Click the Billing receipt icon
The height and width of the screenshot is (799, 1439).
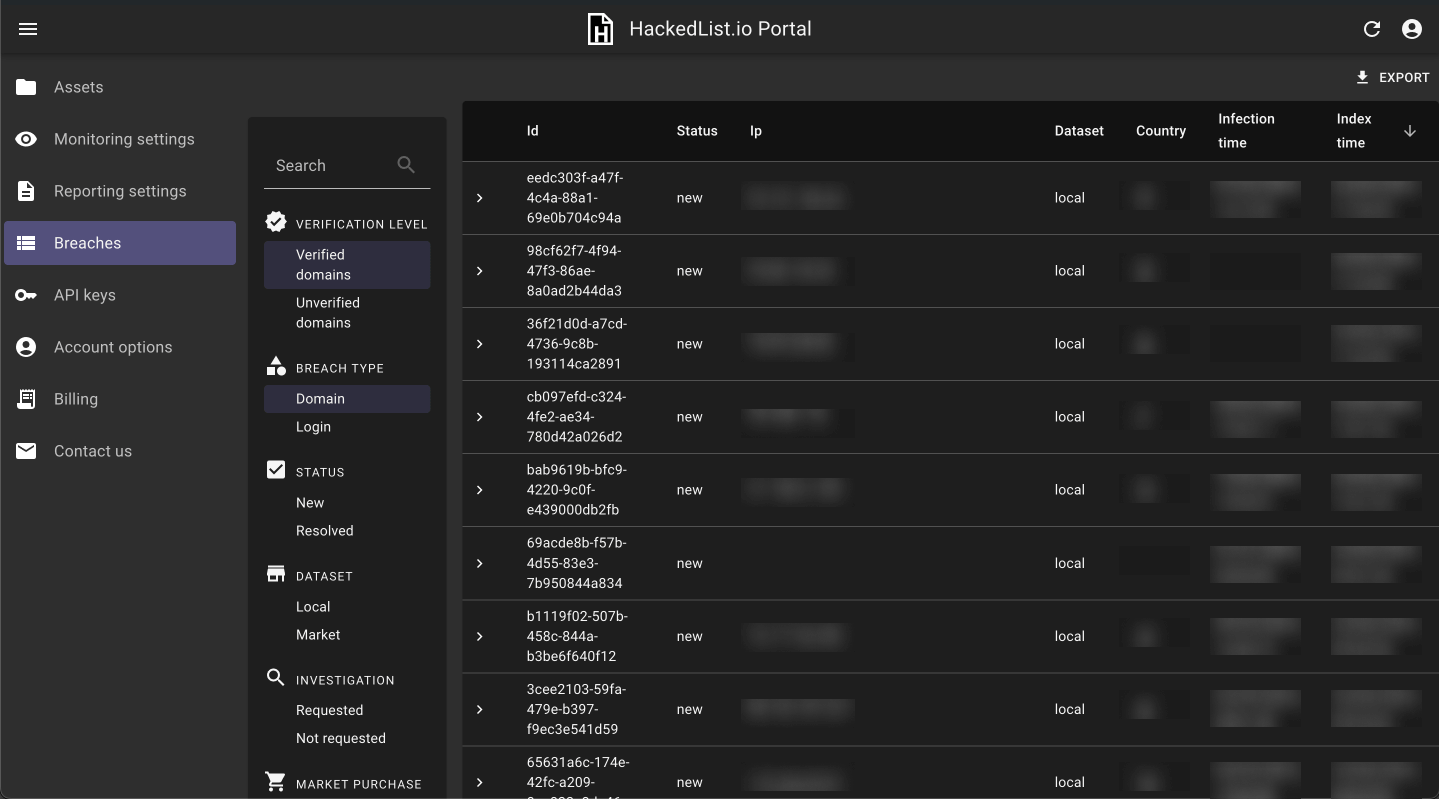[26, 399]
